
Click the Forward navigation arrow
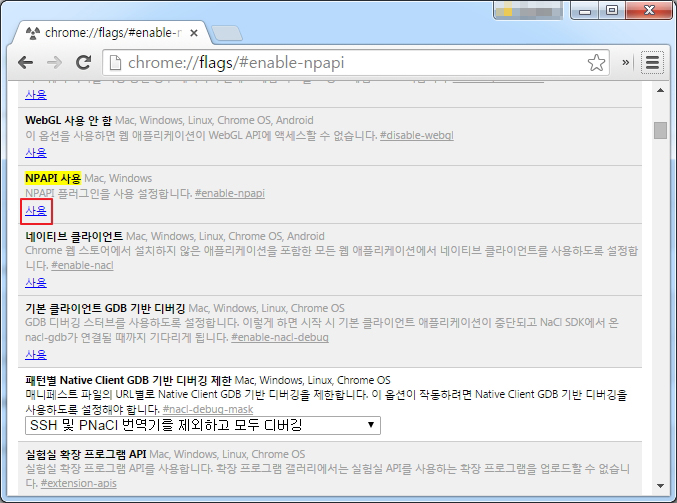click(54, 62)
